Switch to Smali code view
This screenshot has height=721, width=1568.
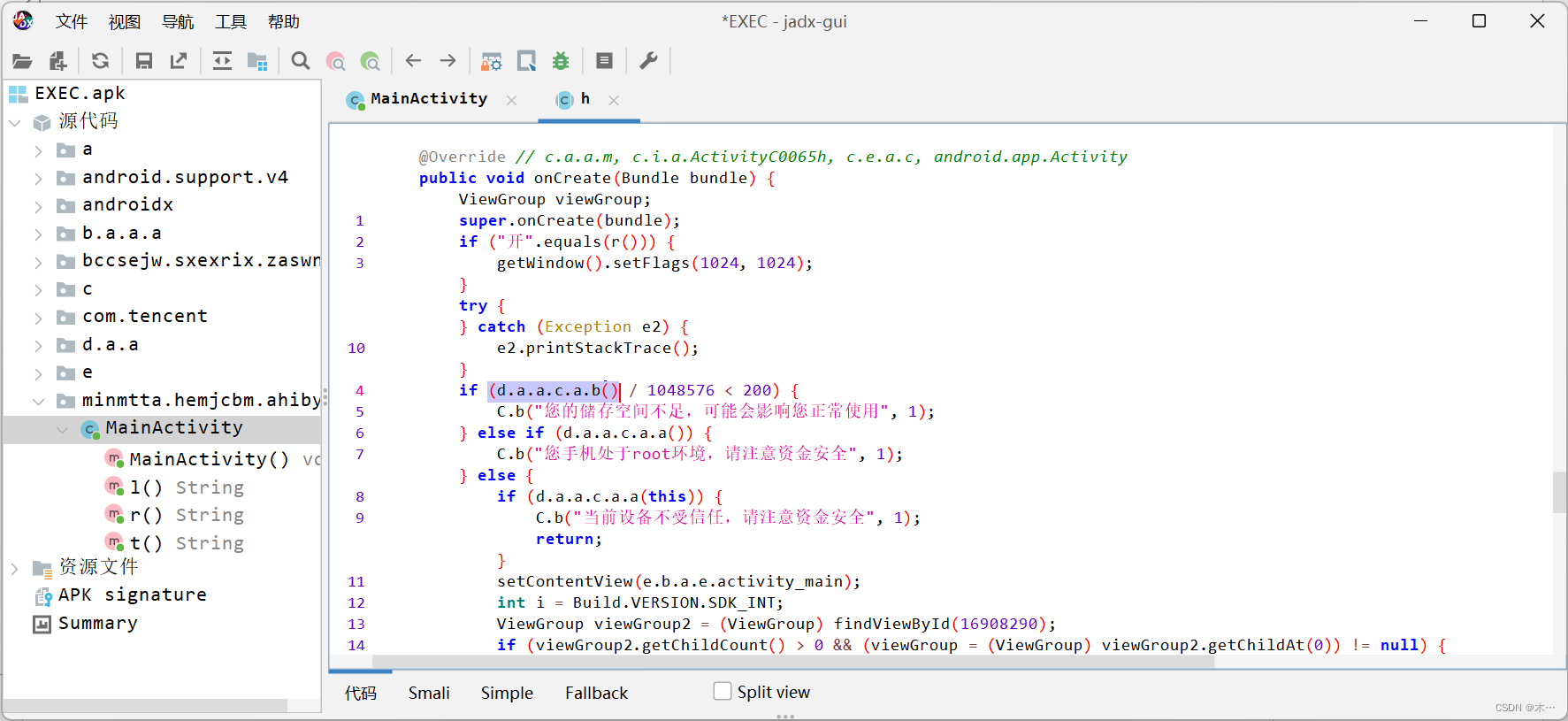pyautogui.click(x=429, y=693)
